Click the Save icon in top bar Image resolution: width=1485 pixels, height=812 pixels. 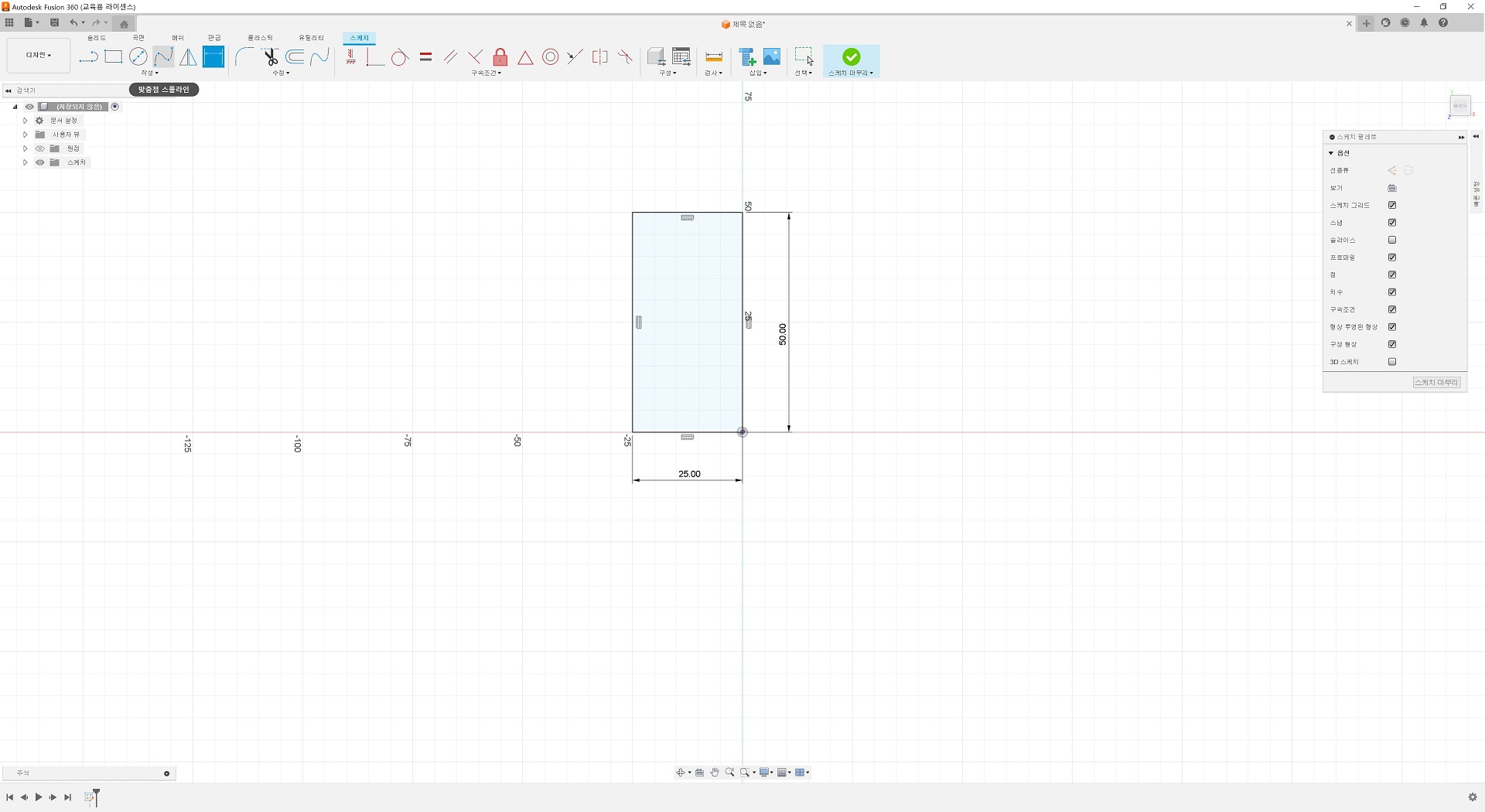click(54, 22)
